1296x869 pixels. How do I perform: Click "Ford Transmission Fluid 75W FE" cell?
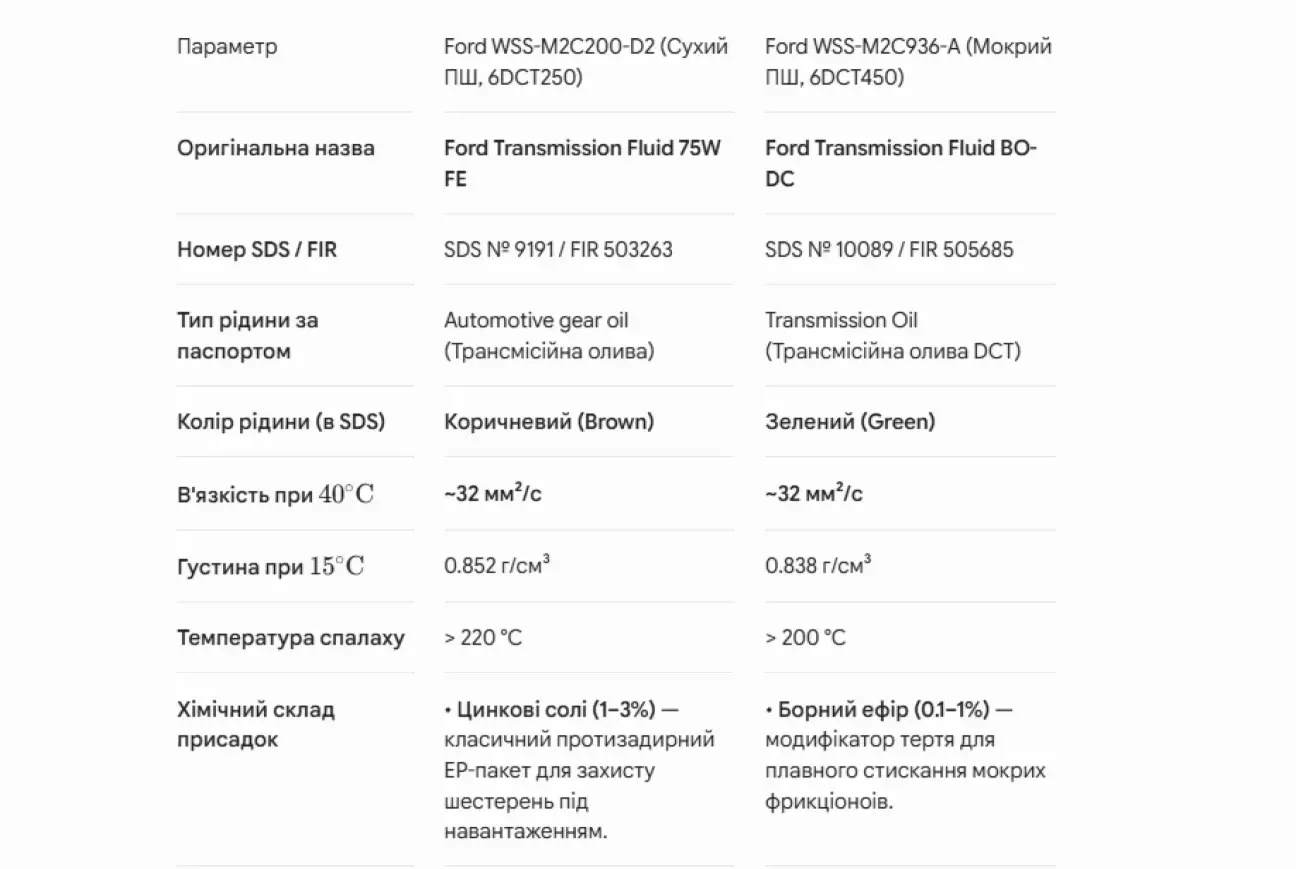coord(582,163)
